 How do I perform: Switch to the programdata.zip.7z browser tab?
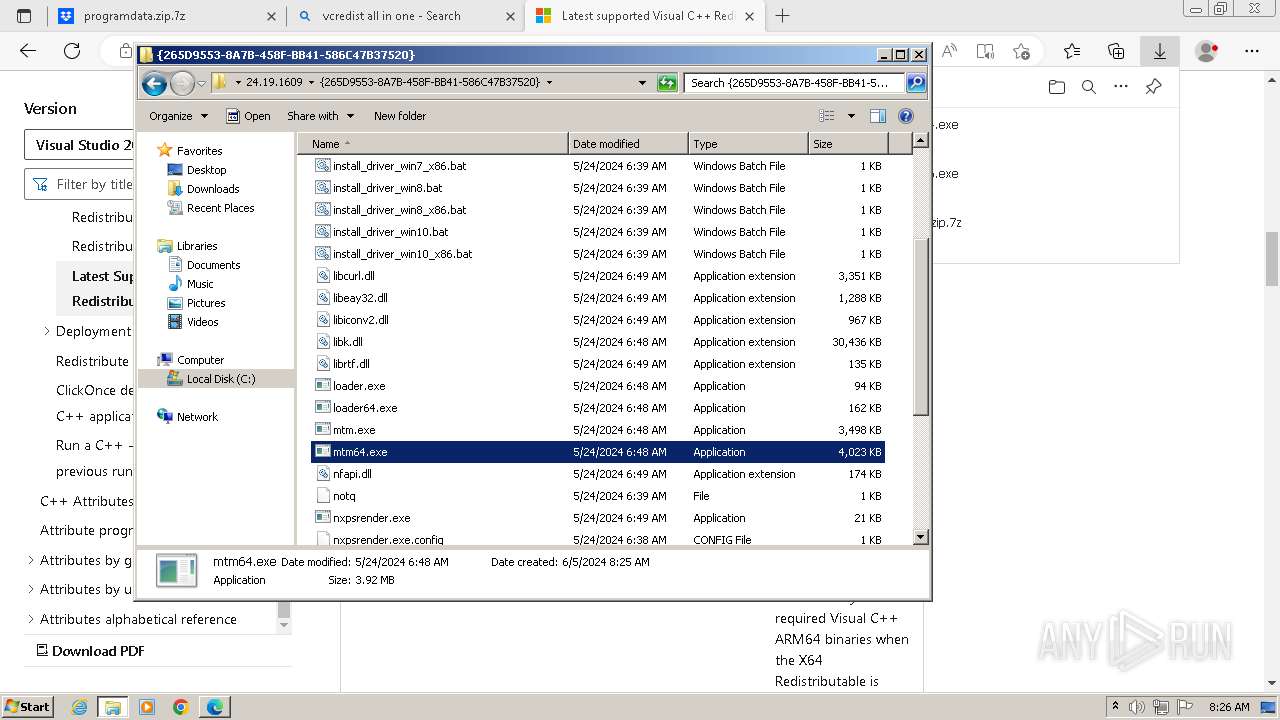(166, 16)
